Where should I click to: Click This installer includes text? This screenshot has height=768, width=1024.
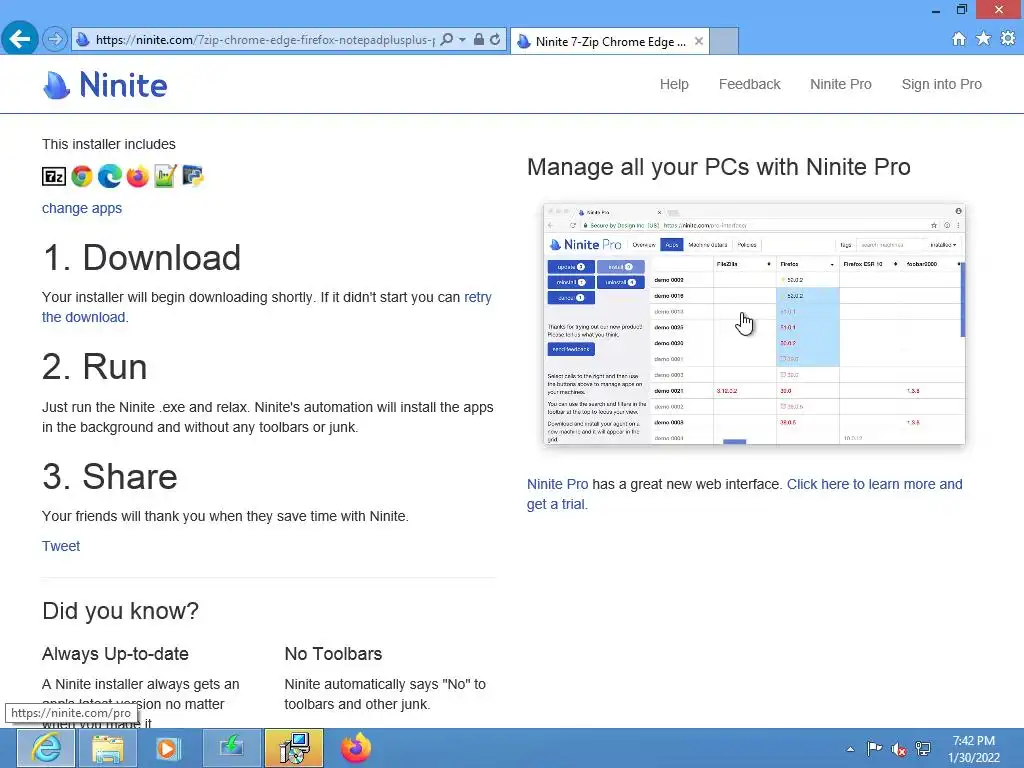point(109,144)
